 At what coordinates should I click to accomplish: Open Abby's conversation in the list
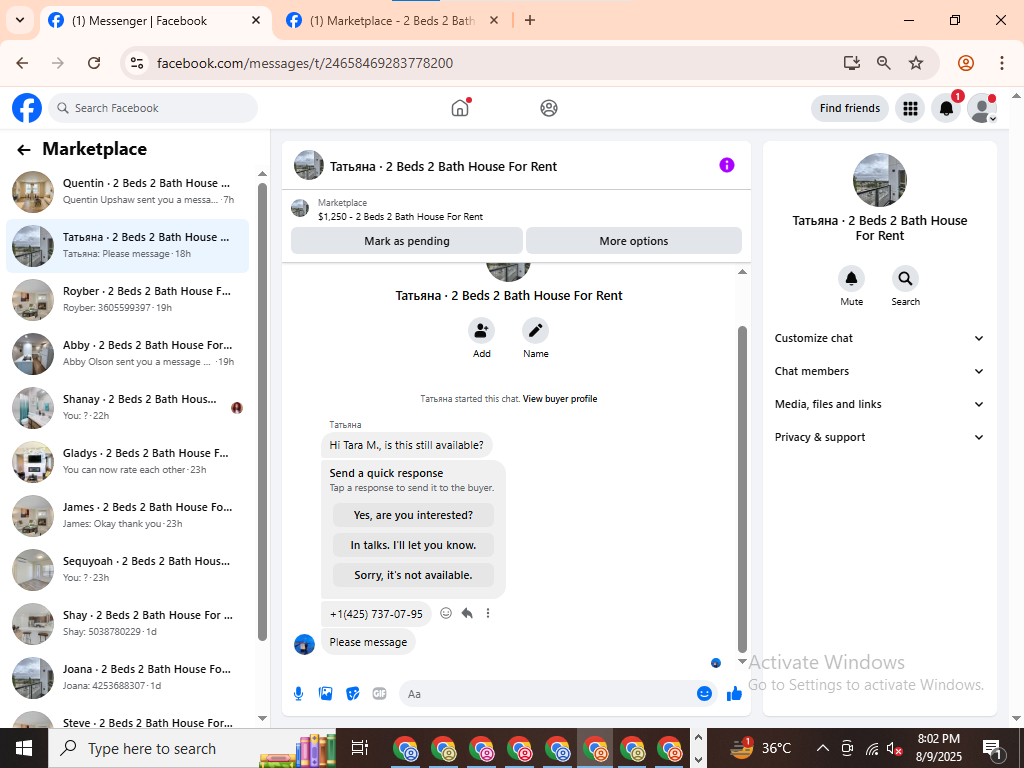pyautogui.click(x=127, y=353)
